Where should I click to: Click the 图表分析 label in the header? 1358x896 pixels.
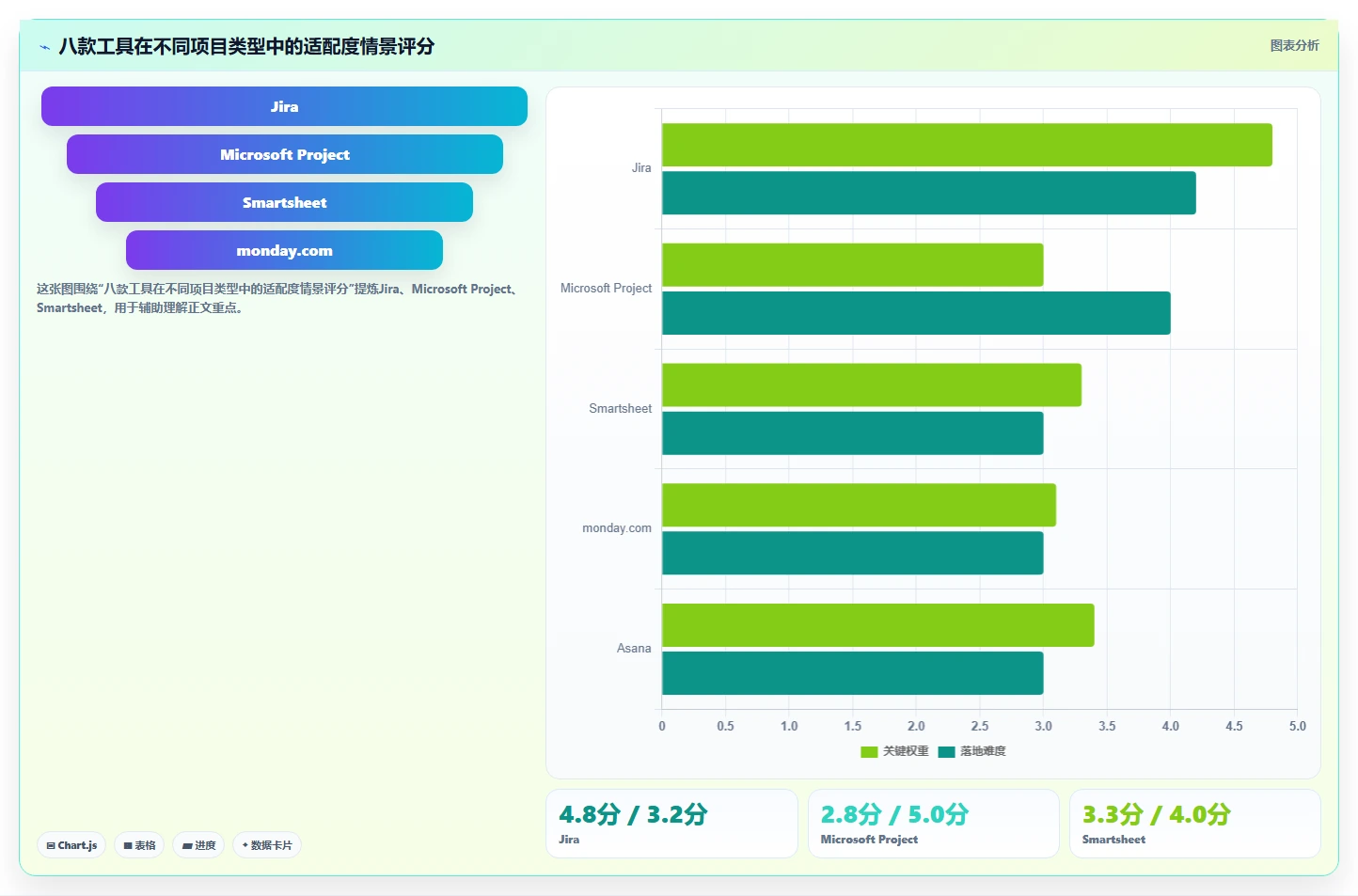(1294, 45)
